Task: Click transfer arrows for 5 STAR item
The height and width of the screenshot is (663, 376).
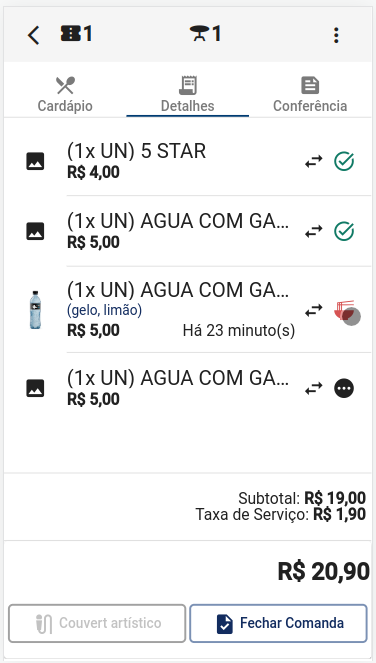Action: pyautogui.click(x=313, y=161)
